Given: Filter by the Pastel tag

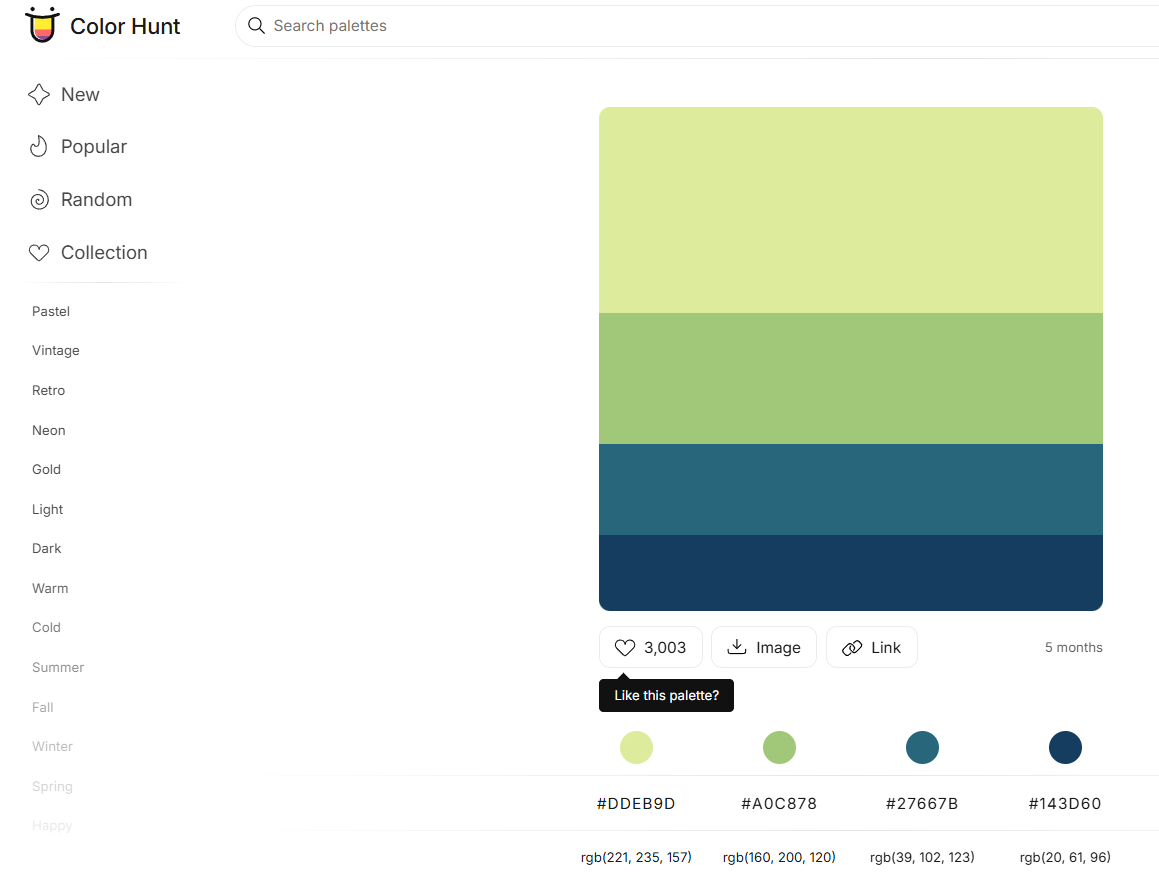Looking at the screenshot, I should (x=51, y=311).
